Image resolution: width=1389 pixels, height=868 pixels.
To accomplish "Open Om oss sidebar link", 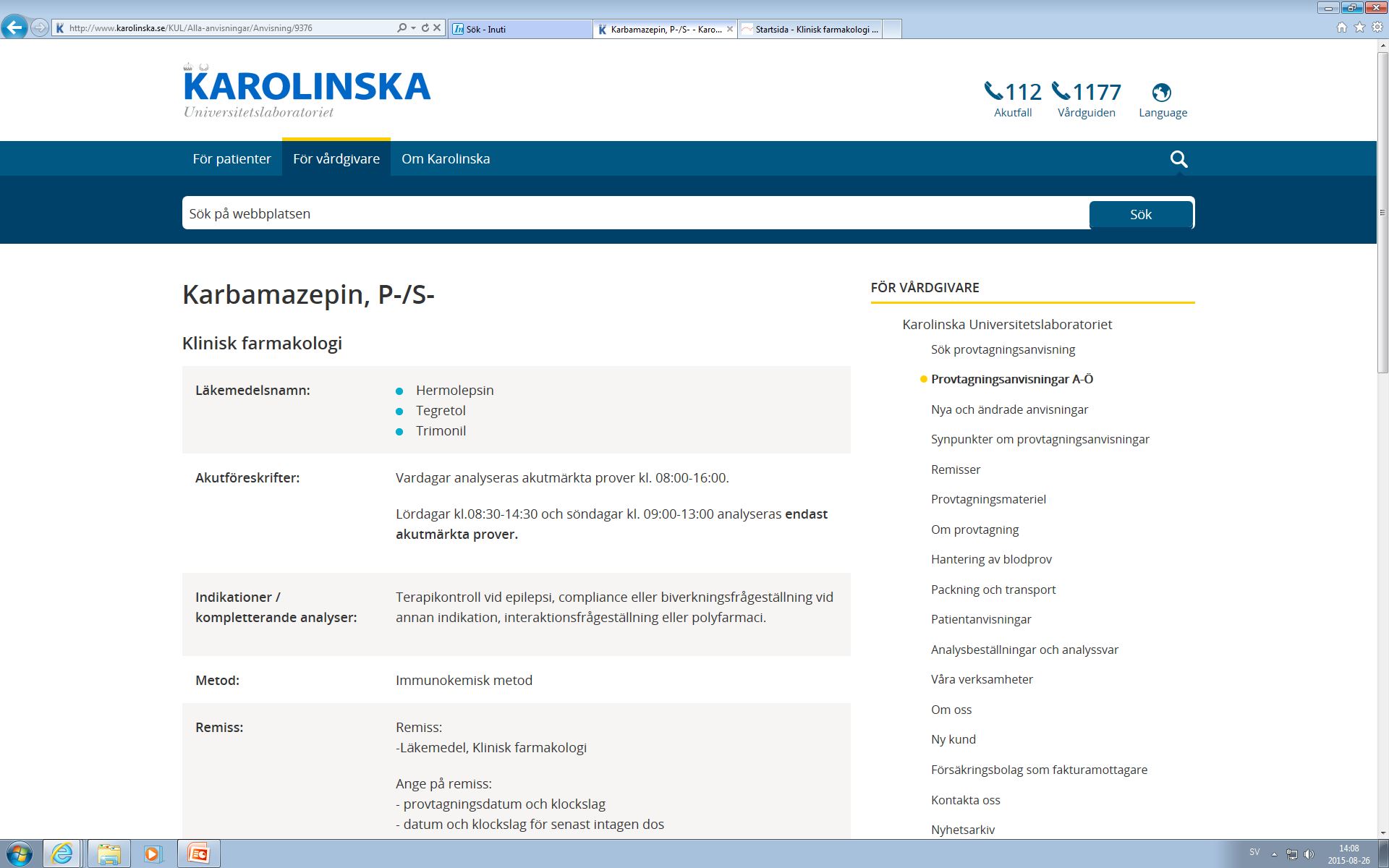I will click(x=951, y=710).
